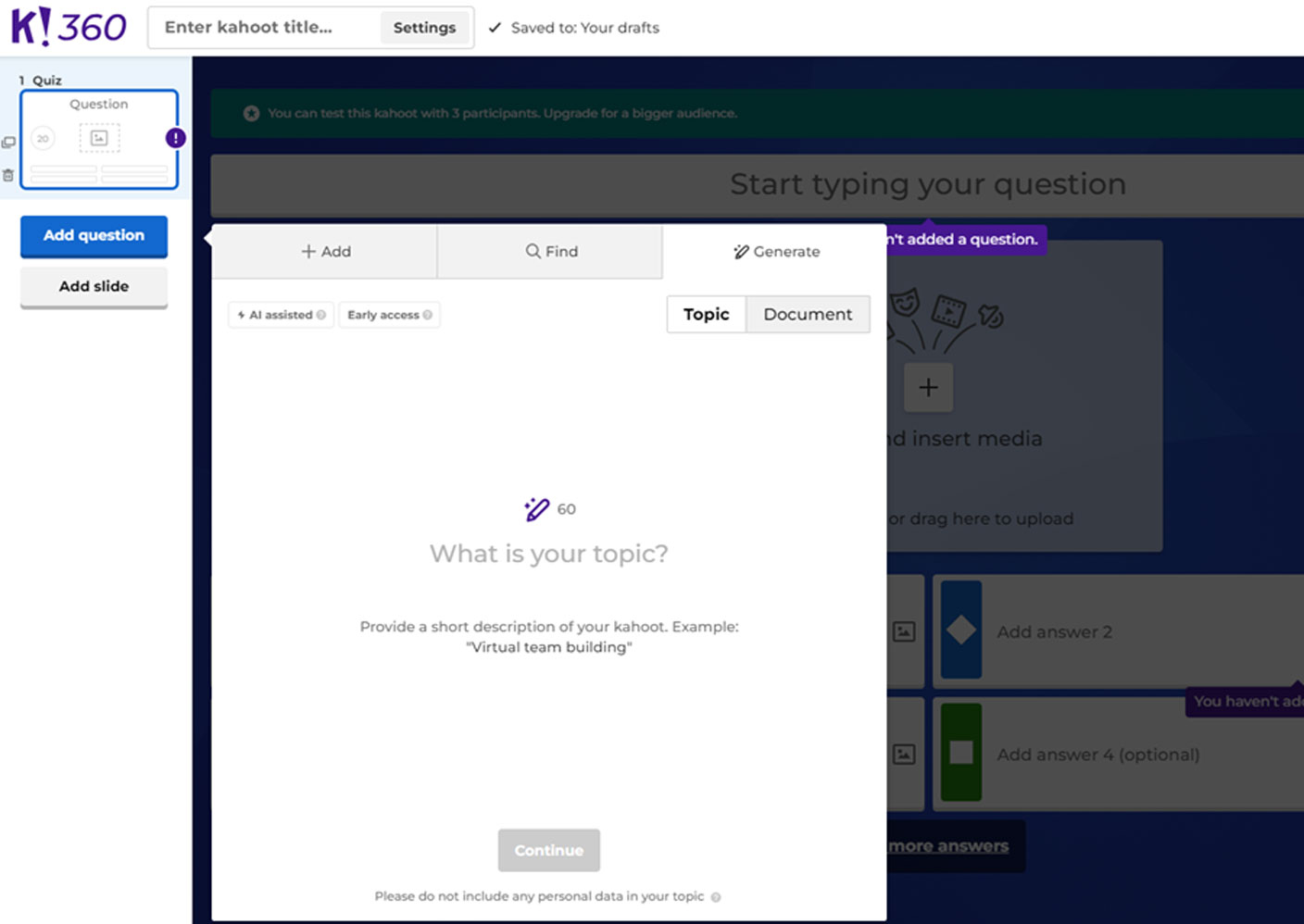The width and height of the screenshot is (1304, 924).
Task: Click the 20-second timer circle on the question thumbnail
Action: 42,138
